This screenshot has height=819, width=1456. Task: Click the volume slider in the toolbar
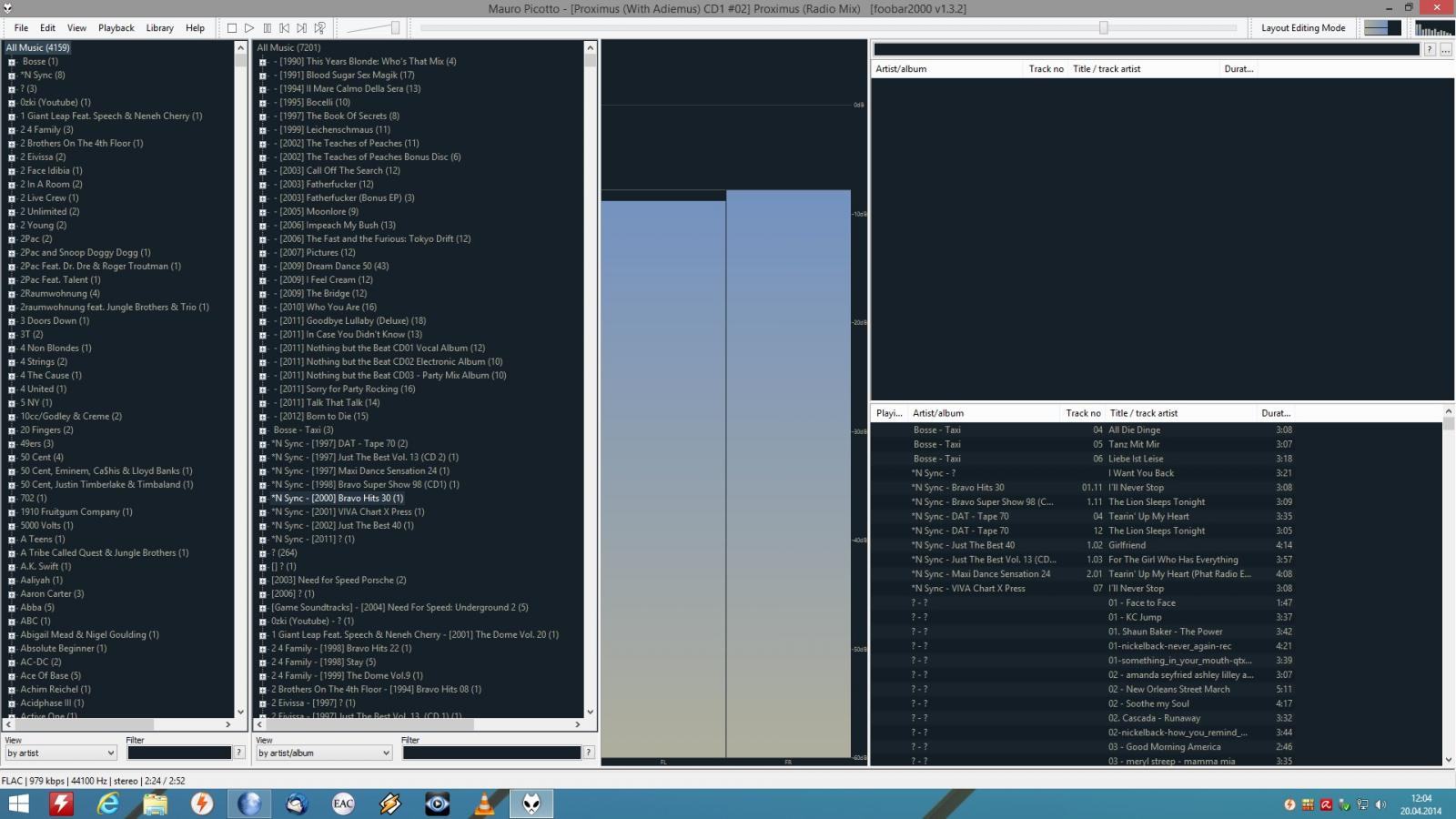click(373, 28)
